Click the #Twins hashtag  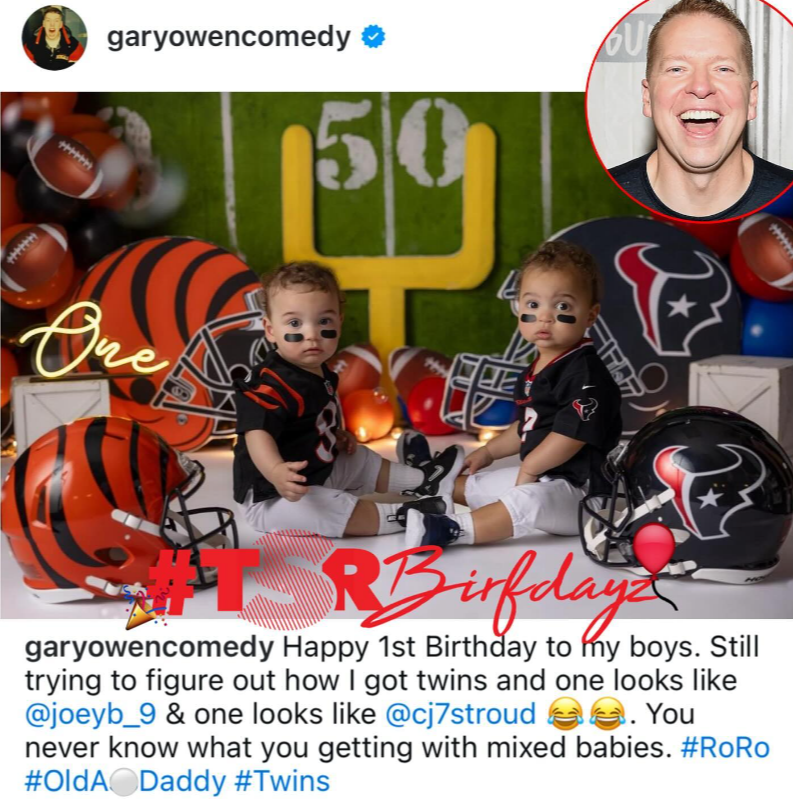click(x=282, y=781)
